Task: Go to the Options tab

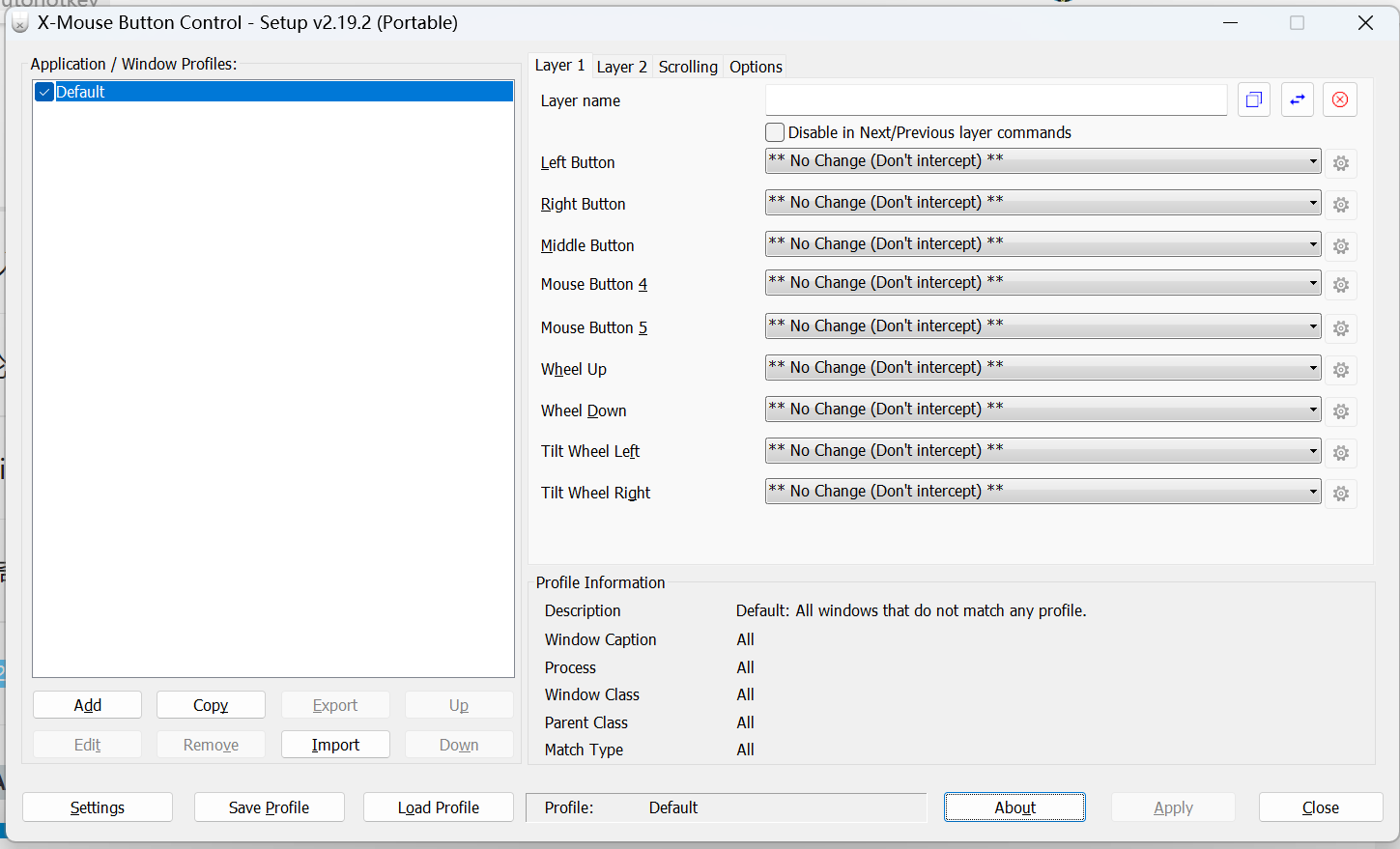Action: [x=756, y=67]
